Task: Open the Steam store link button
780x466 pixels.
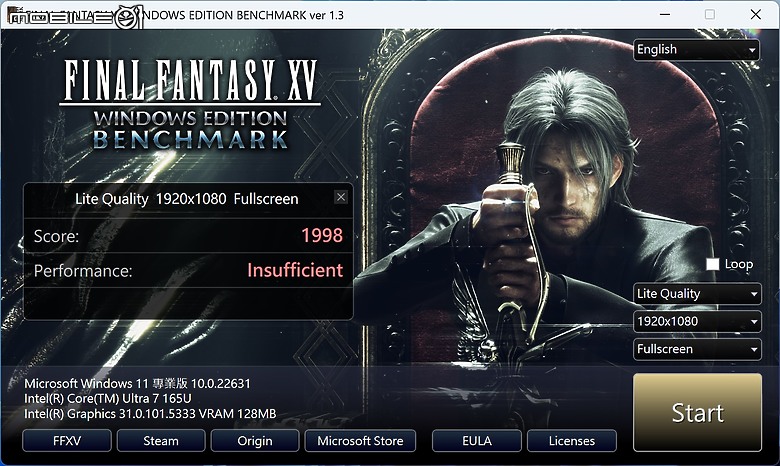Action: (161, 441)
